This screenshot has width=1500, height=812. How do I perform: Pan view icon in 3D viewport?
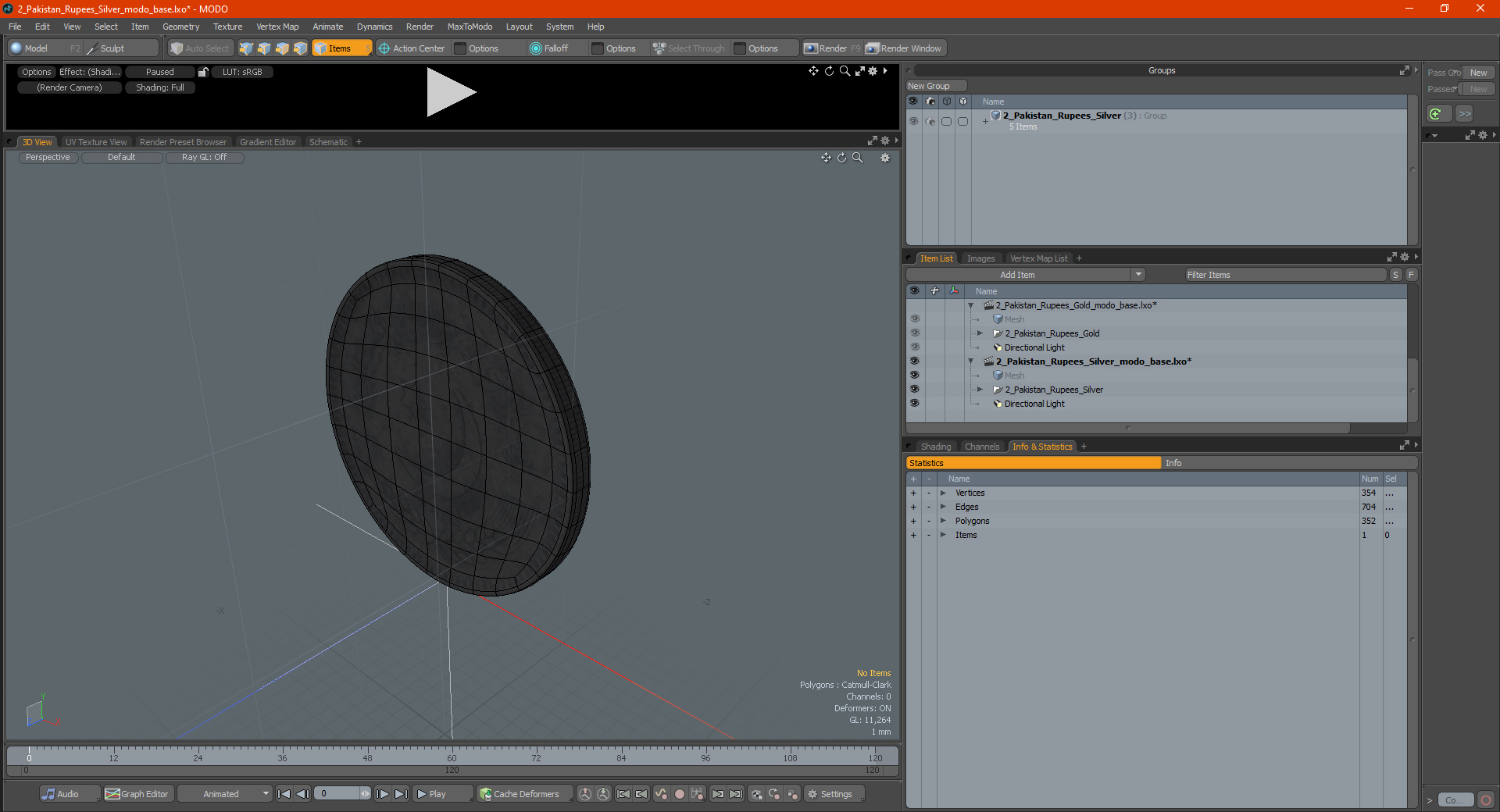(x=826, y=158)
